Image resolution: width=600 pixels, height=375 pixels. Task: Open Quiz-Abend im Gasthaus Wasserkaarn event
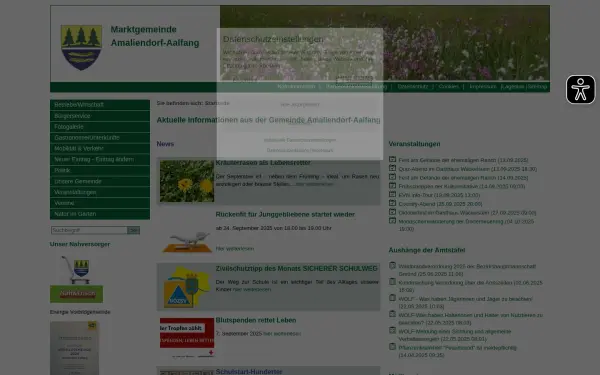[x=468, y=169]
